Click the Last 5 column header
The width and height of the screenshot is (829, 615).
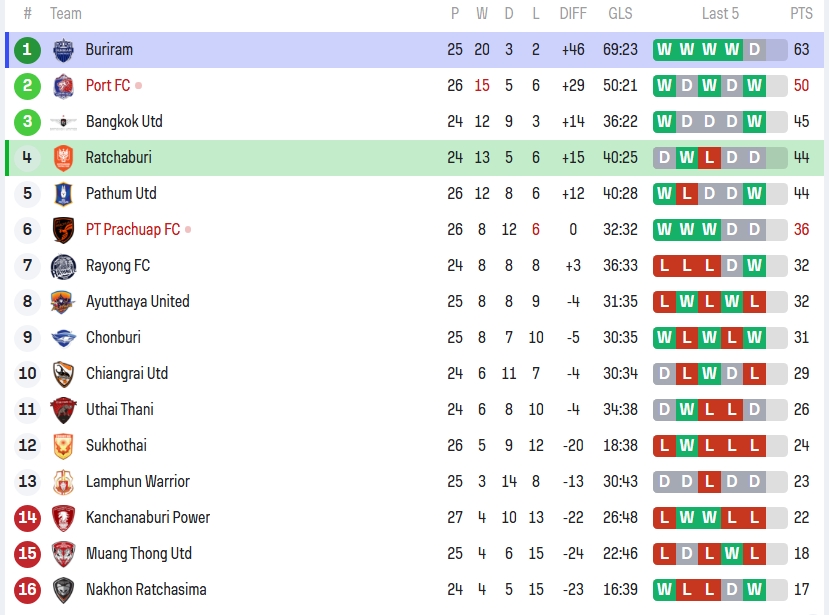pos(720,14)
